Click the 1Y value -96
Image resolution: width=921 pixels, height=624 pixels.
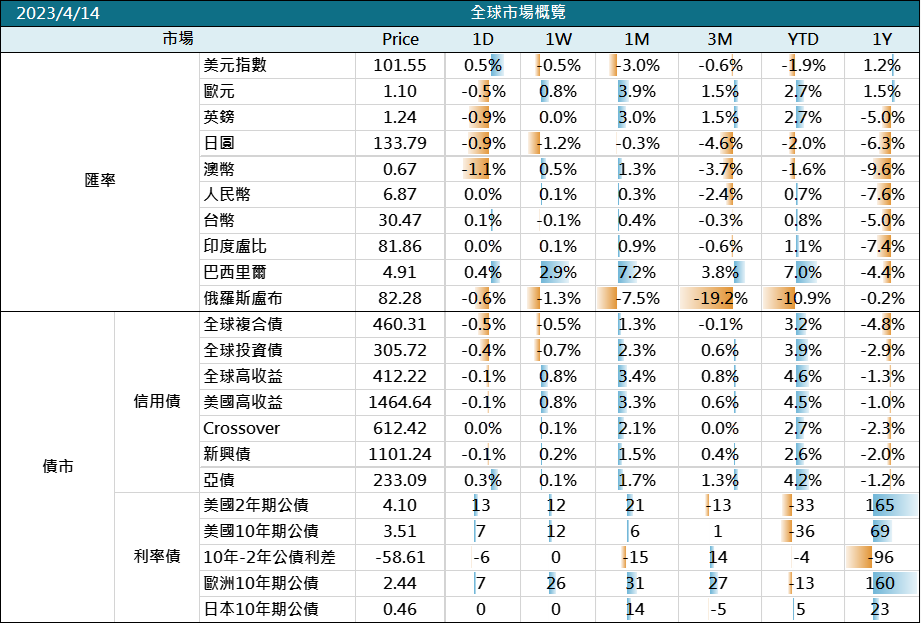pyautogui.click(x=879, y=557)
